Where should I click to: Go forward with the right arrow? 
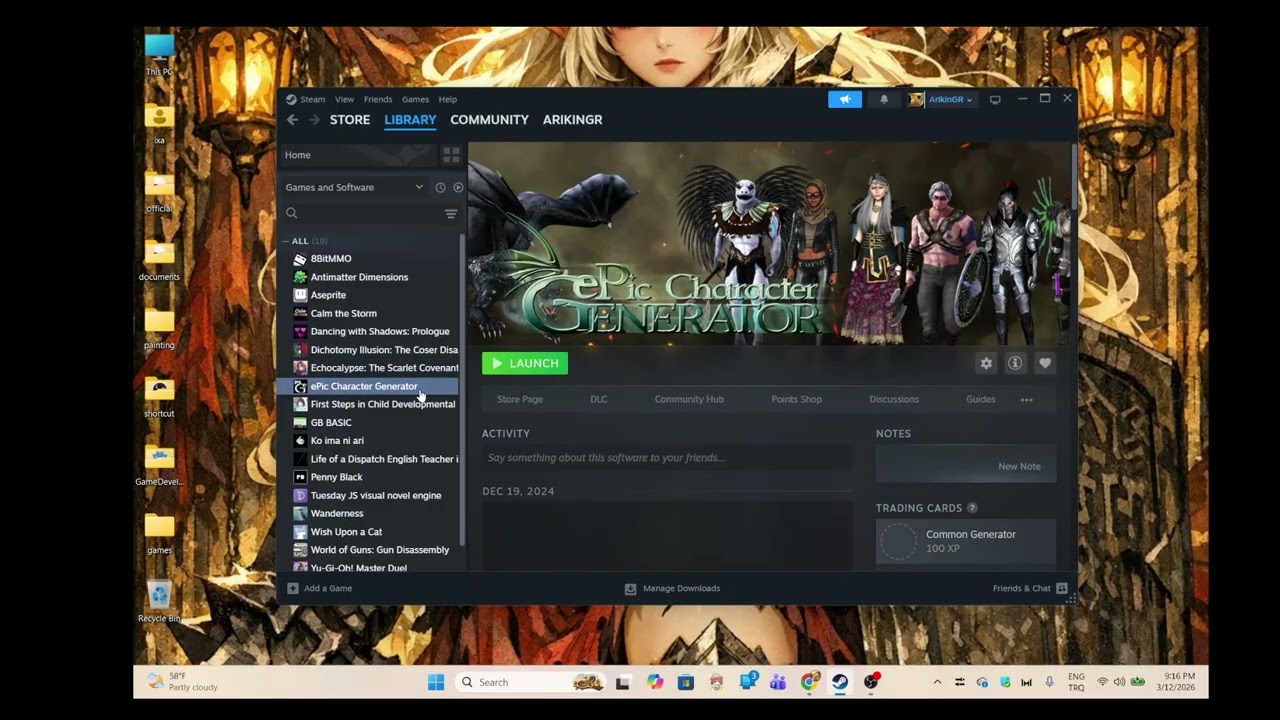tap(314, 119)
